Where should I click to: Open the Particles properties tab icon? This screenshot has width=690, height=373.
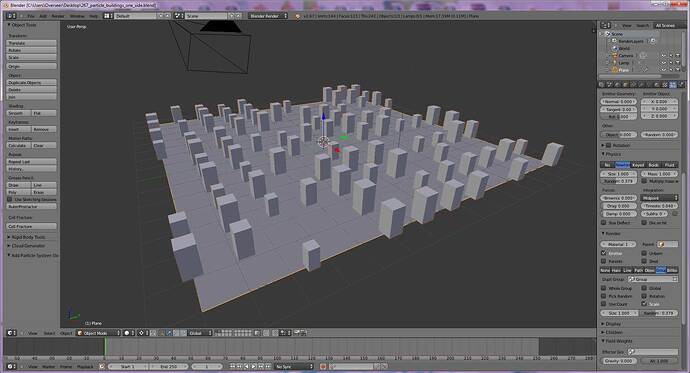(x=672, y=84)
